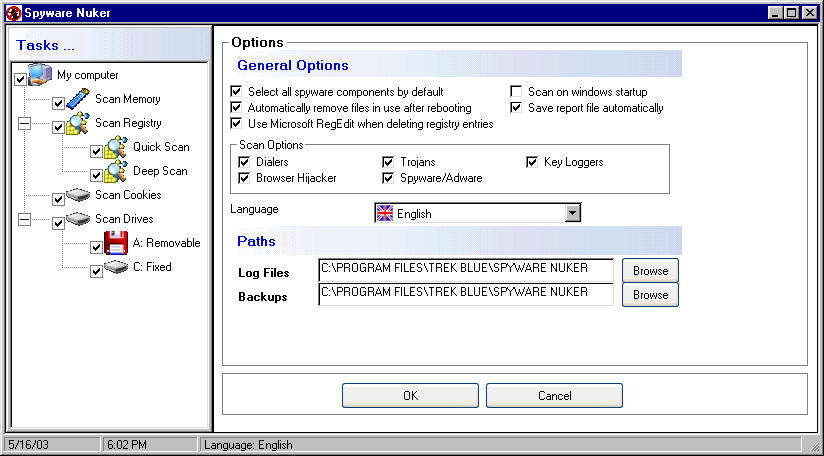Screen dimensions: 824x456
Task: Toggle My computer checkbox in tree
Action: (x=20, y=79)
